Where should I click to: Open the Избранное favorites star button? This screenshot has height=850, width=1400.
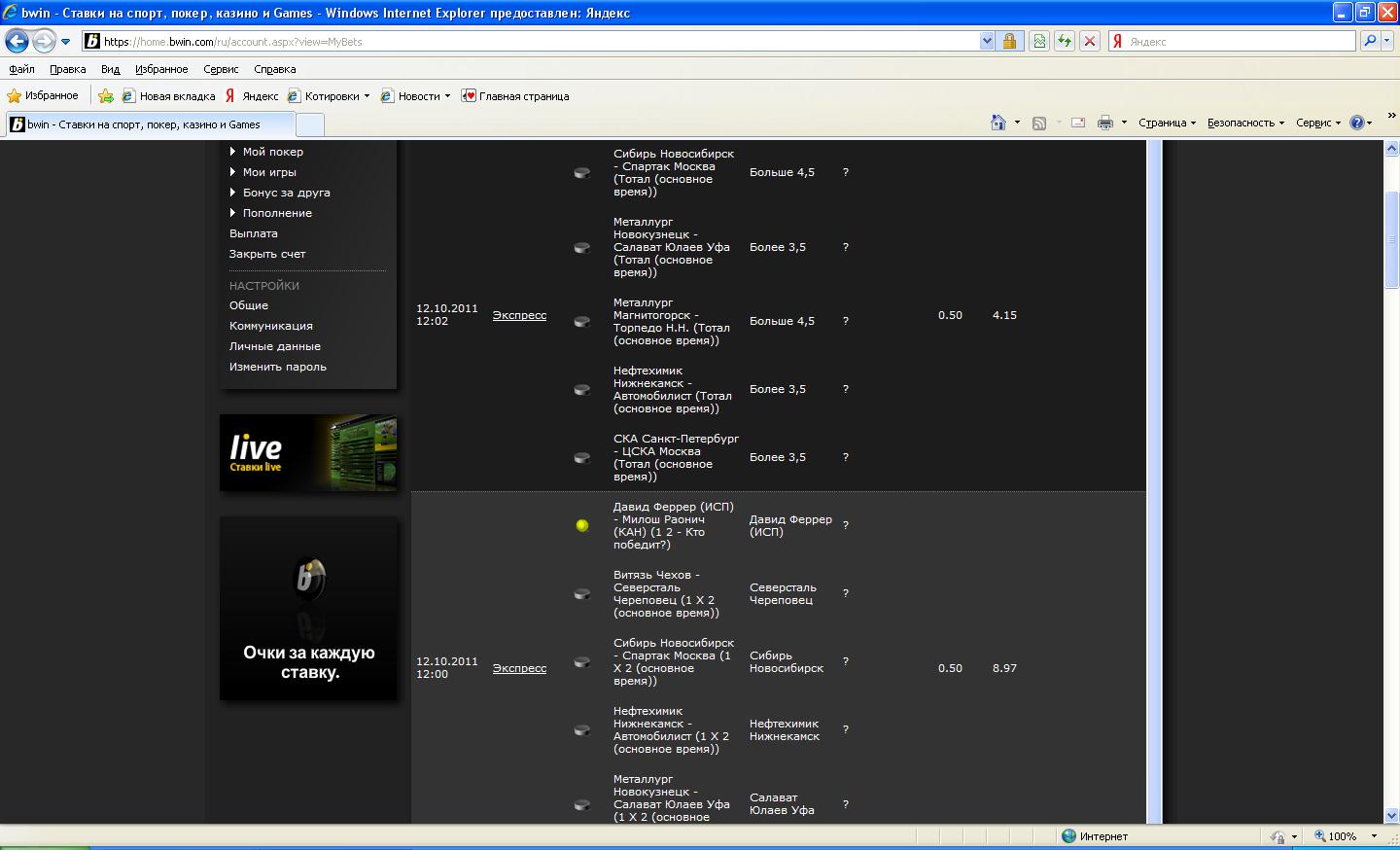43,96
